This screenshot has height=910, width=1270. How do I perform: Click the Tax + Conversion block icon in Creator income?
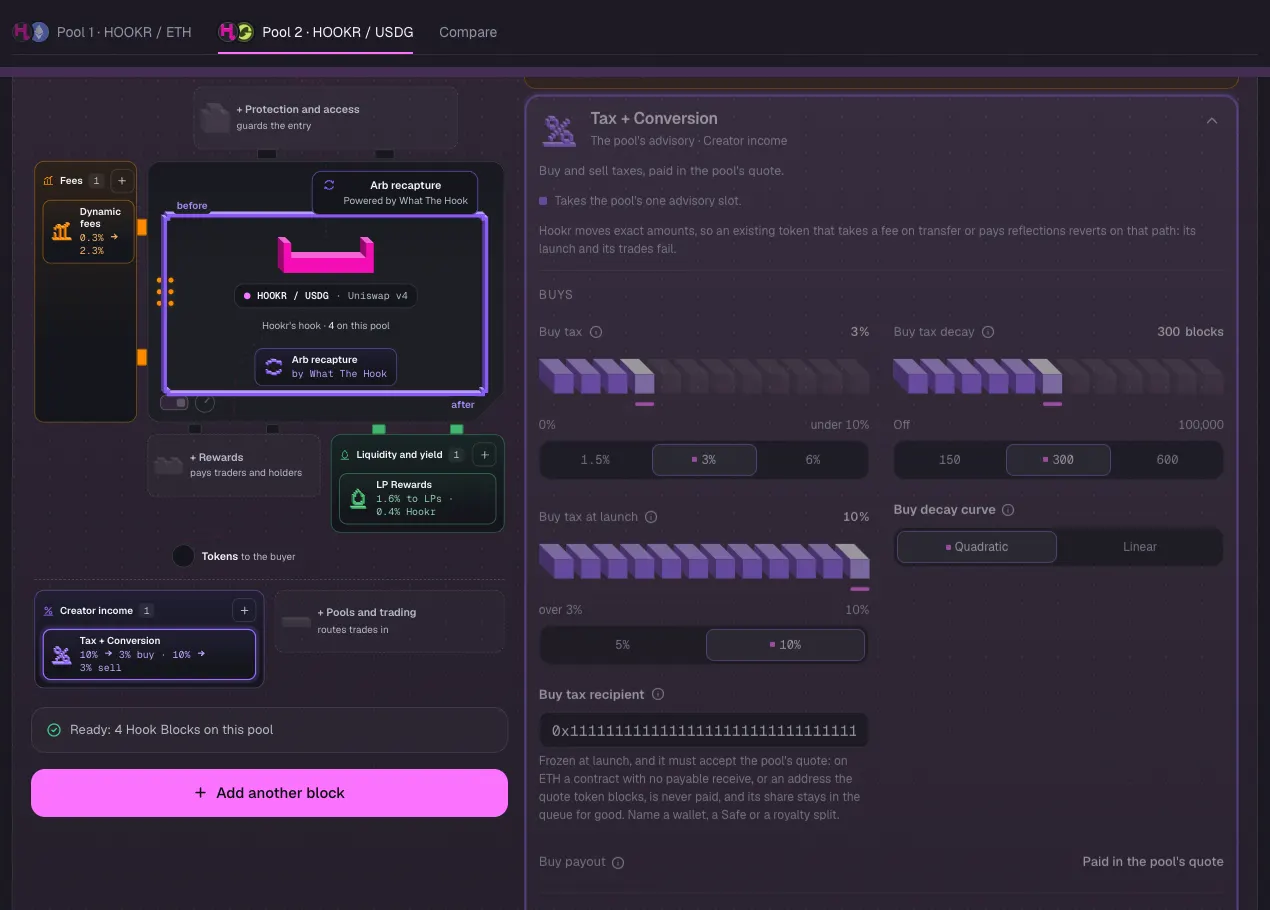coord(62,655)
